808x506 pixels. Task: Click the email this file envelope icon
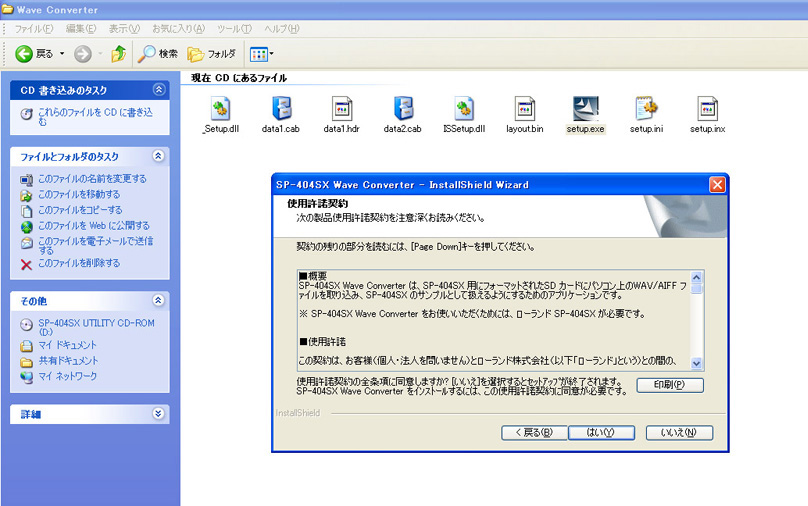tap(26, 243)
